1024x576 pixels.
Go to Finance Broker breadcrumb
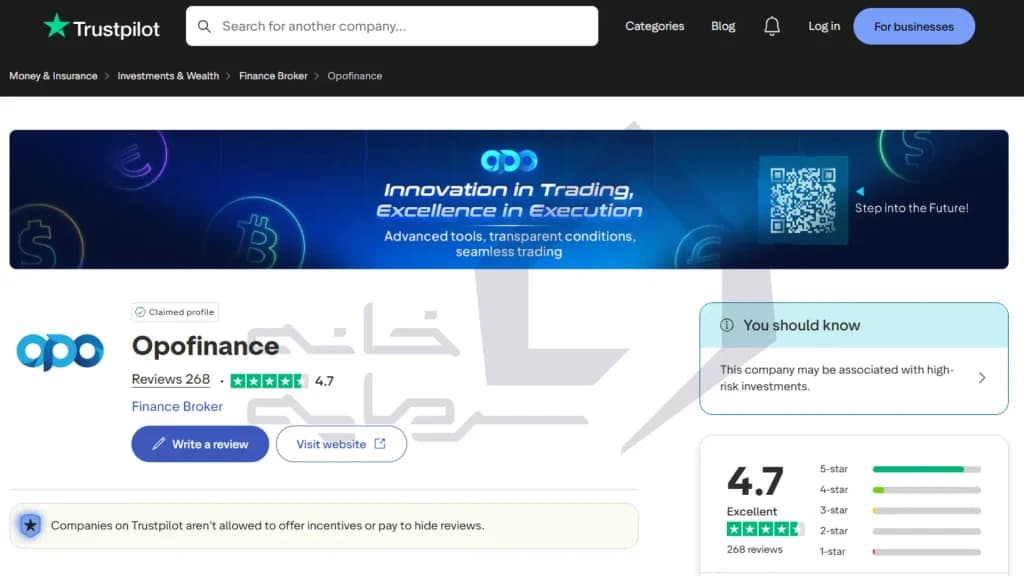click(273, 76)
